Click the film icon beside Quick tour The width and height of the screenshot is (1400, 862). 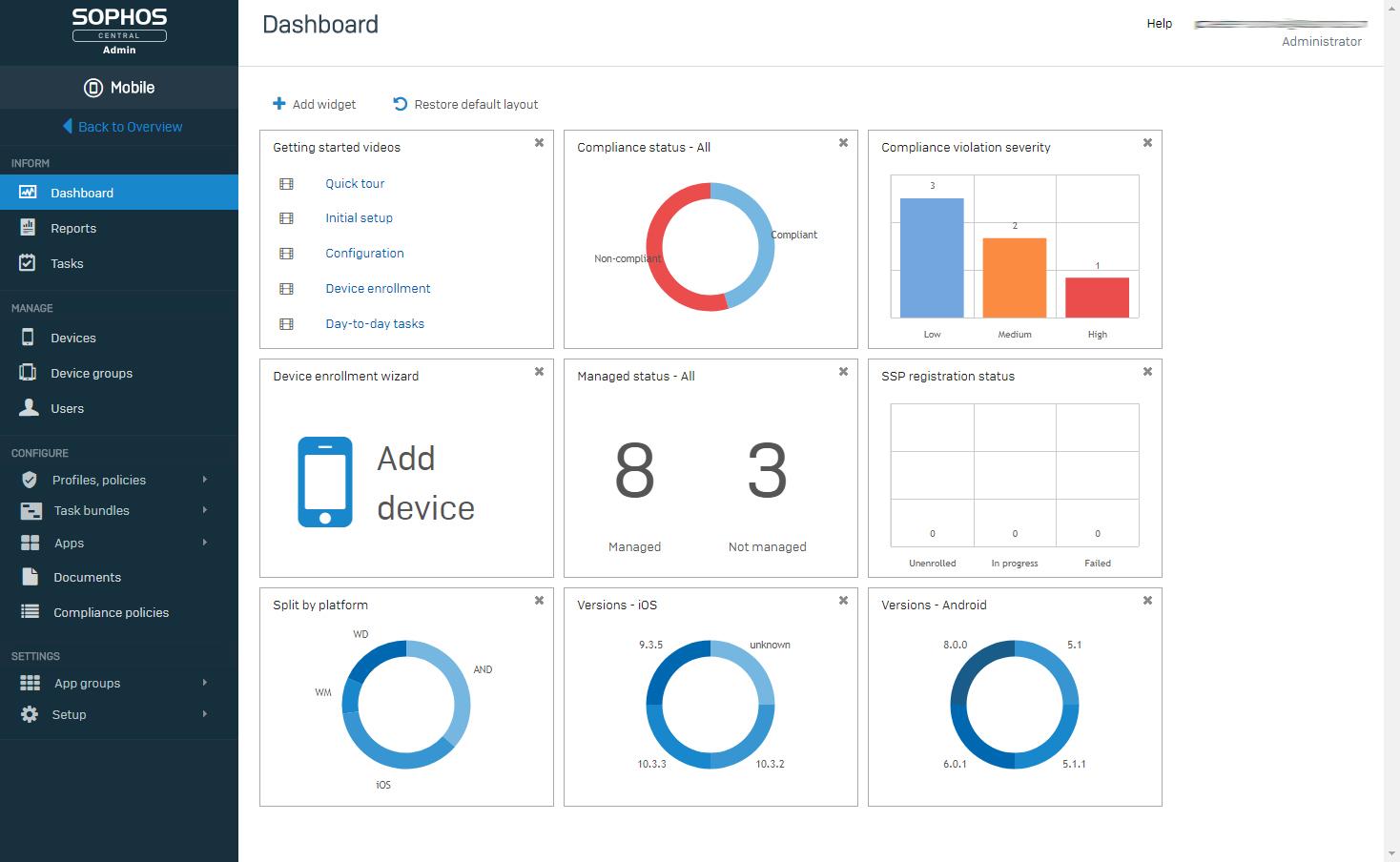coord(286,183)
